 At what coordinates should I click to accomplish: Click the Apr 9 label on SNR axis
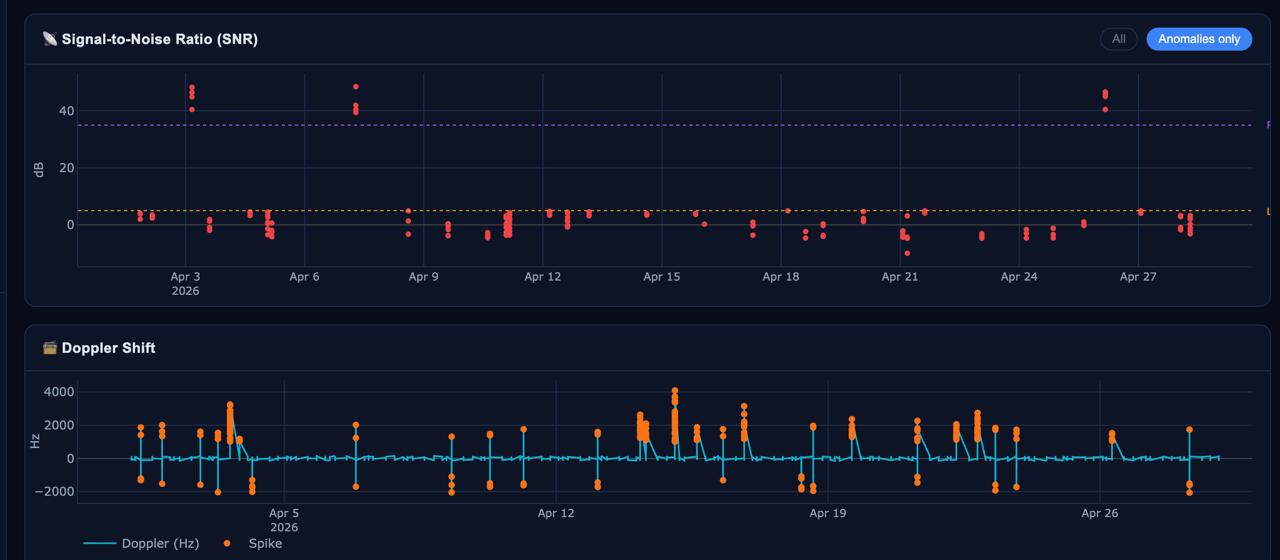pos(423,277)
